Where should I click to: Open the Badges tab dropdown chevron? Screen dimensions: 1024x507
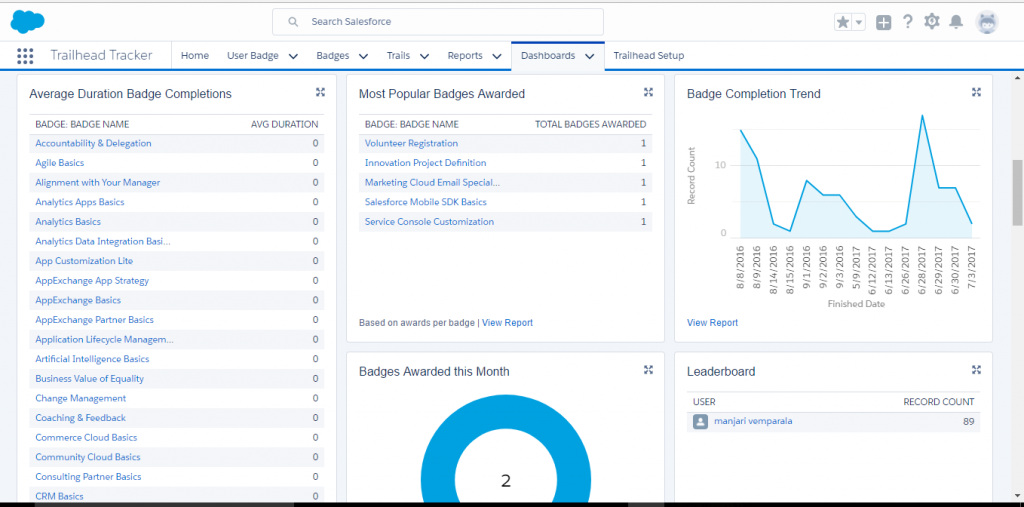(x=363, y=56)
